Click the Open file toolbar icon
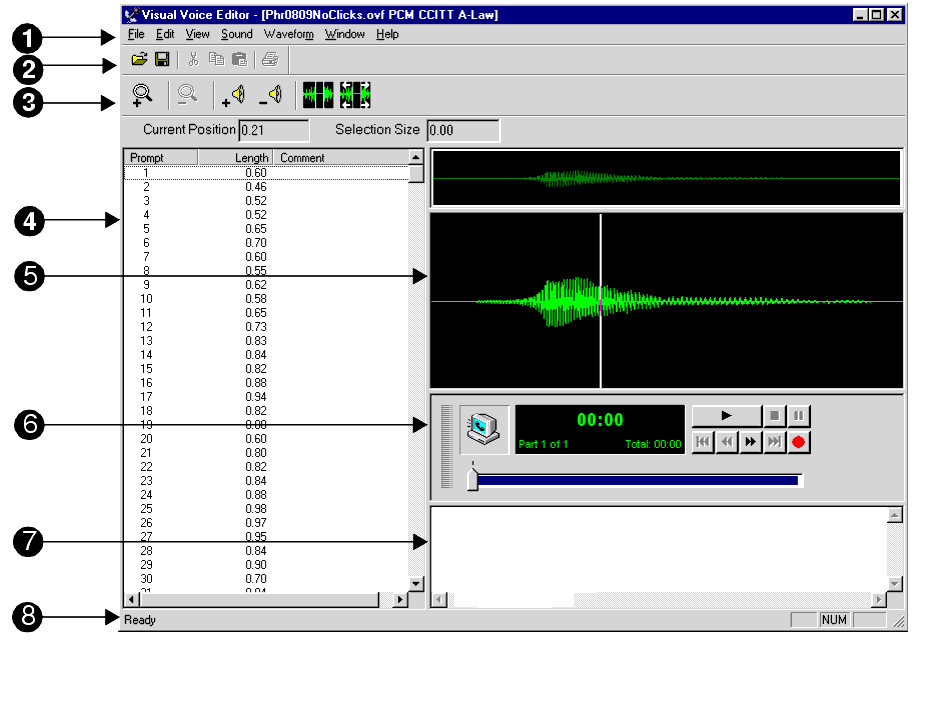 point(140,59)
